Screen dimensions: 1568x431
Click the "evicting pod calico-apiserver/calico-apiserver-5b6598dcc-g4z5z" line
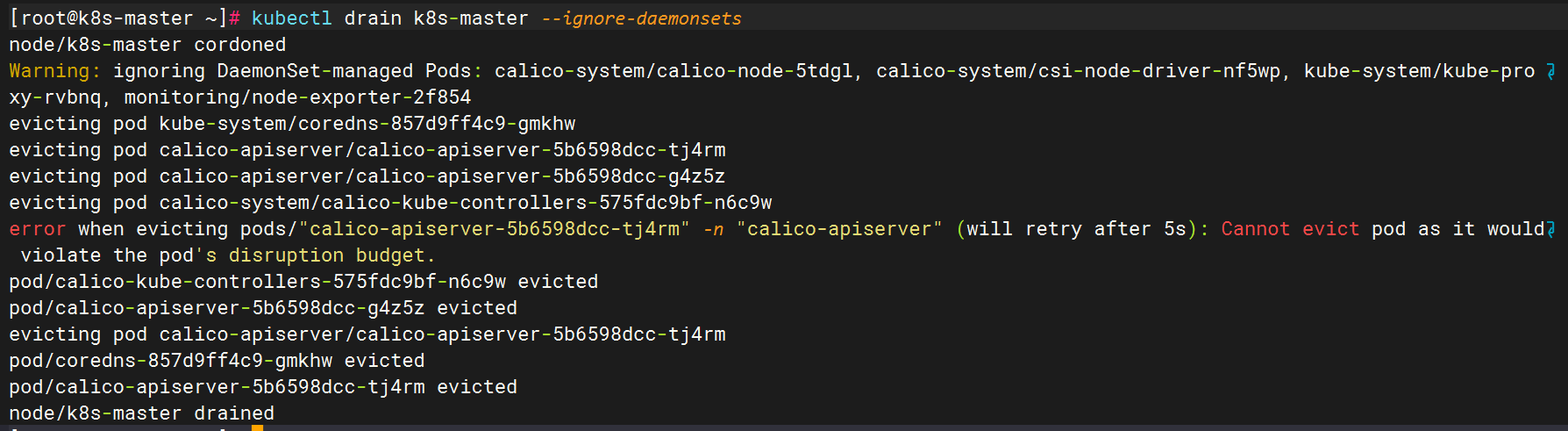tap(367, 176)
